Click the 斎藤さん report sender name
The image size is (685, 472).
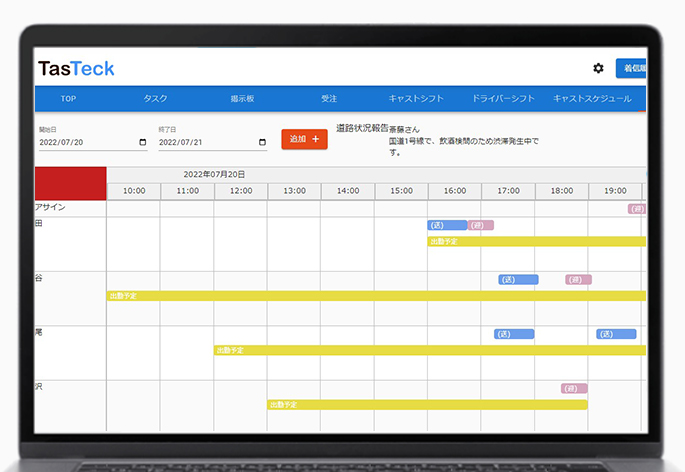(x=404, y=129)
